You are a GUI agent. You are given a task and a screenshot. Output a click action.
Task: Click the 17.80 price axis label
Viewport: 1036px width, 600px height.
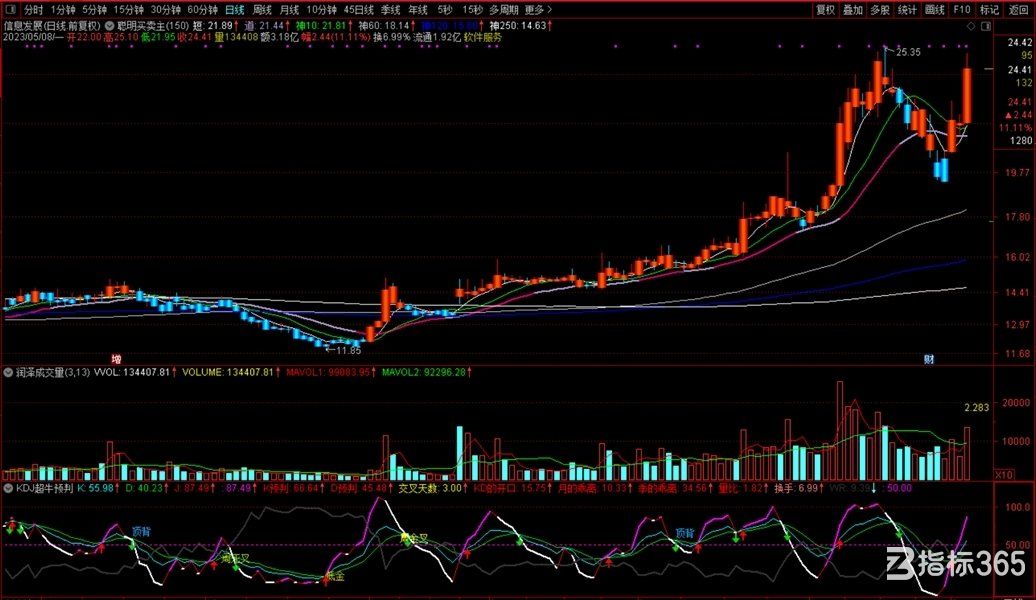1019,217
